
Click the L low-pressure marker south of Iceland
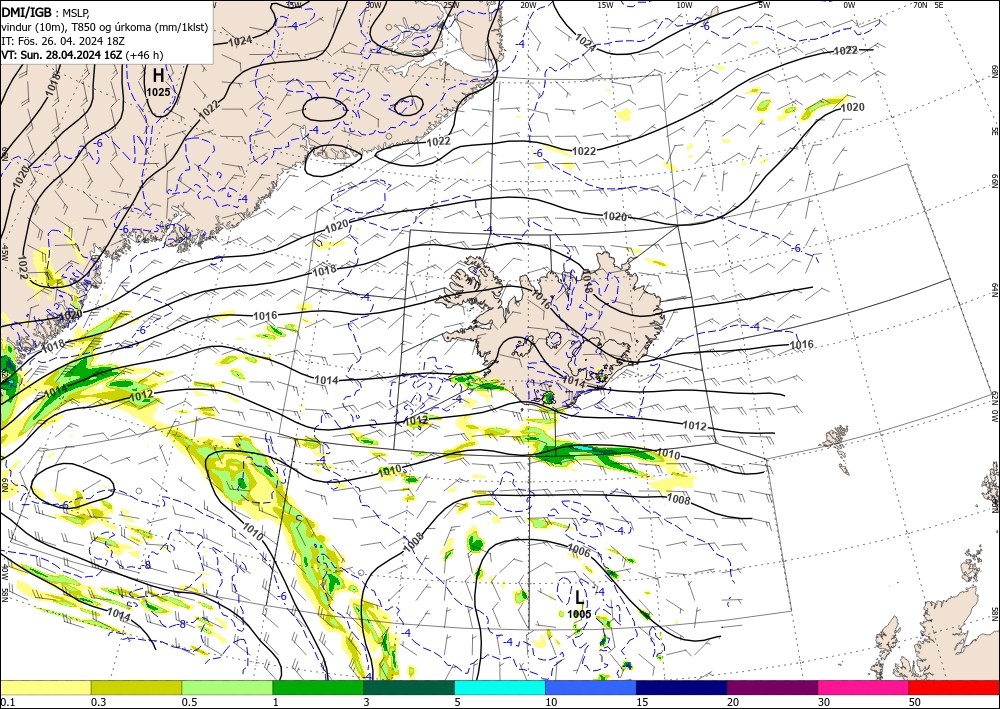(x=579, y=597)
